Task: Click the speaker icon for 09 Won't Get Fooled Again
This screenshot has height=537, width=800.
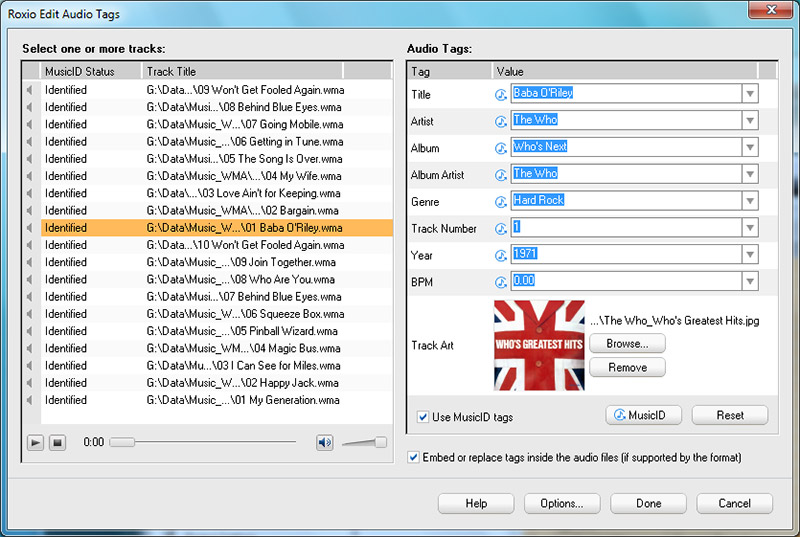Action: coord(30,90)
